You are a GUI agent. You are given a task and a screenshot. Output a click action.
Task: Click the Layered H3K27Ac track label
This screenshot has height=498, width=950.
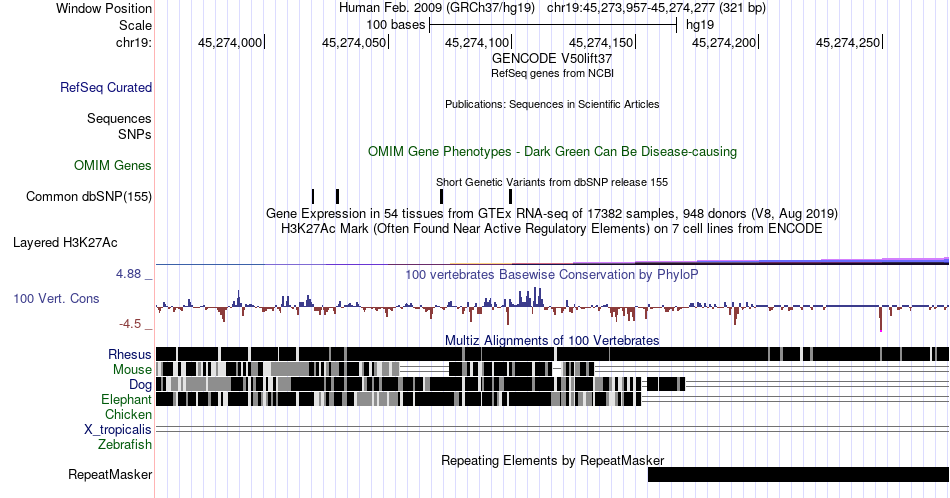coord(65,242)
